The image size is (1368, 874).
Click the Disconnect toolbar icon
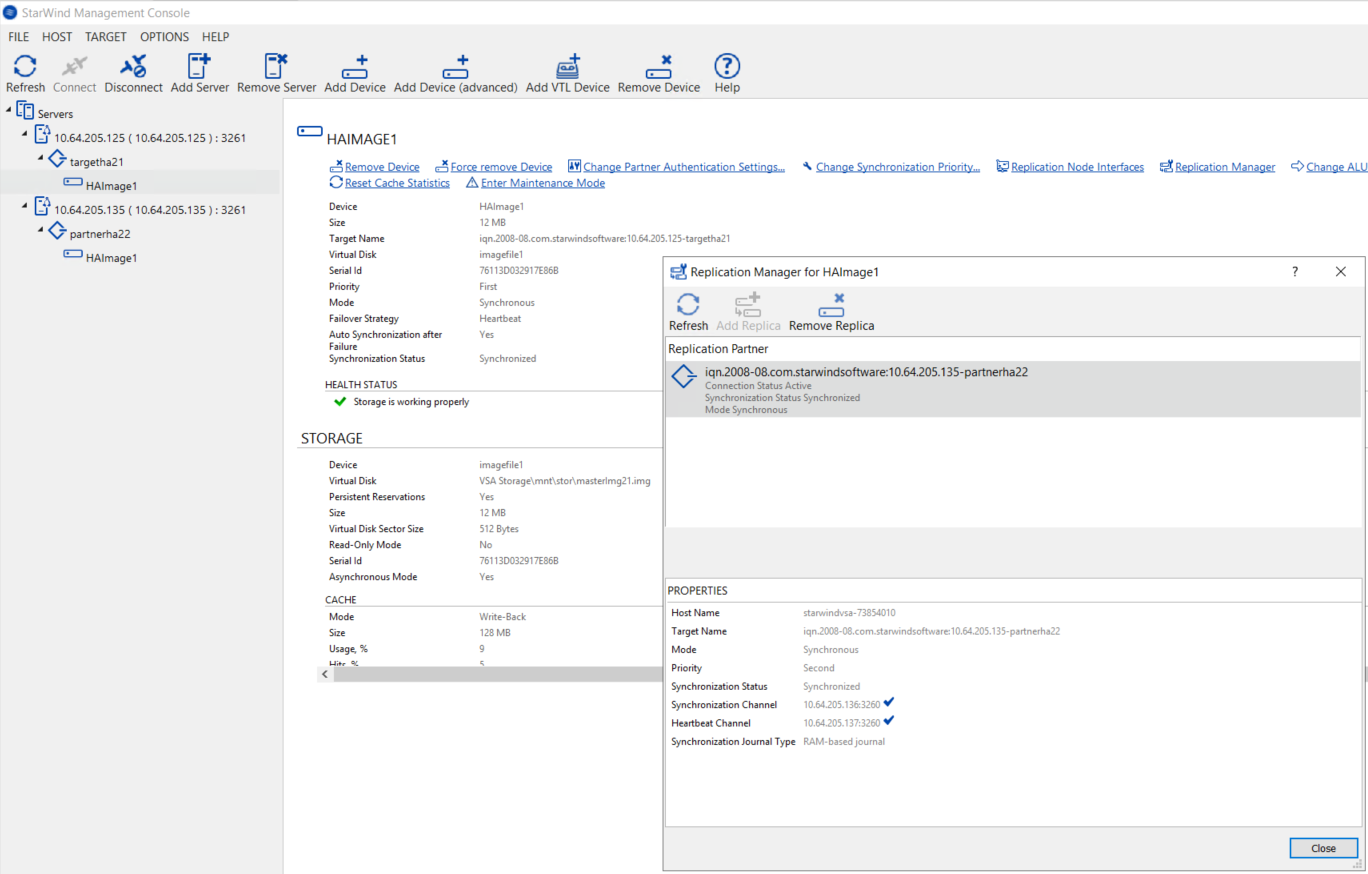[x=133, y=67]
